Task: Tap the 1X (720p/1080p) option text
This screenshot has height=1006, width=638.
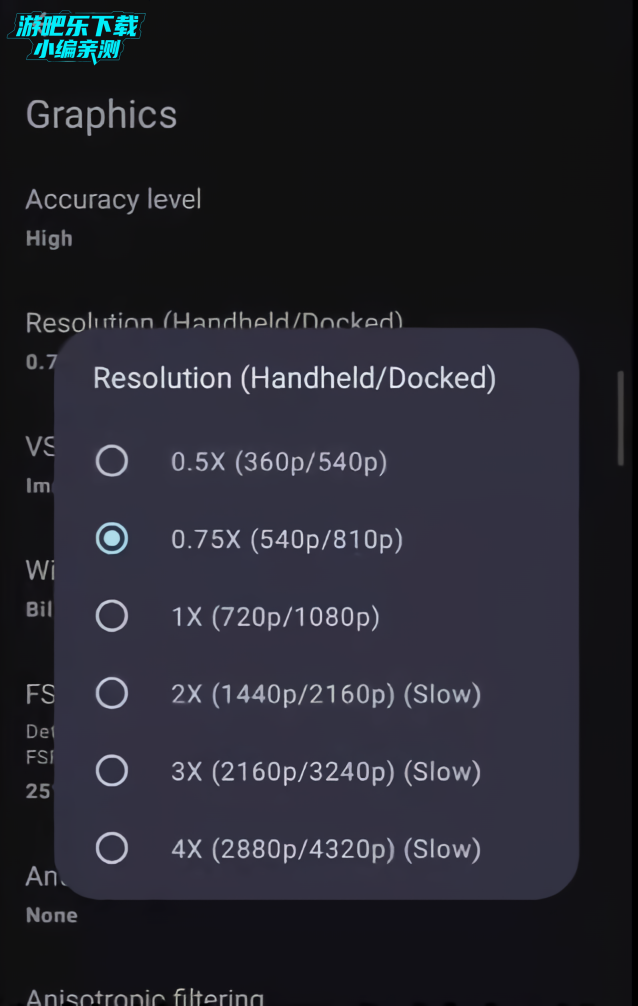Action: pyautogui.click(x=275, y=617)
